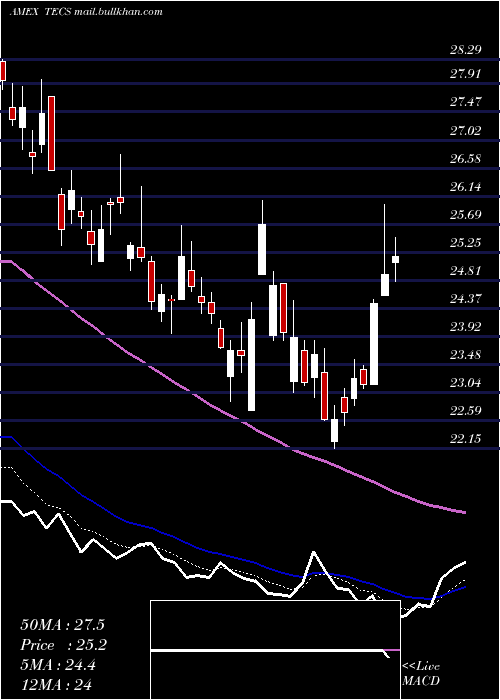The image size is (500, 700).
Task: Click the 22.15 price level label
Action: pos(466,439)
